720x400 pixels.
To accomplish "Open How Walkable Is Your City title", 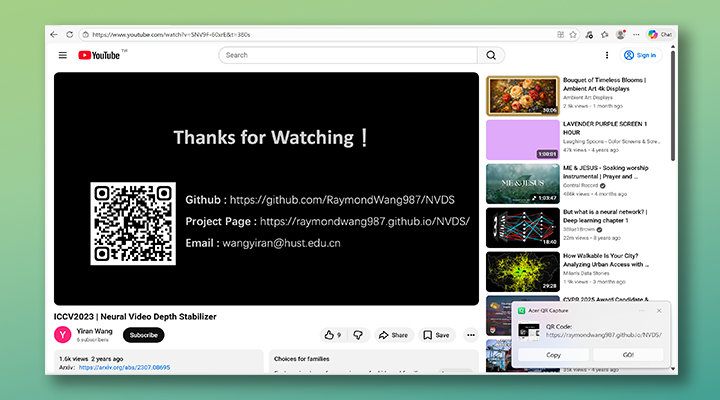I will (606, 260).
